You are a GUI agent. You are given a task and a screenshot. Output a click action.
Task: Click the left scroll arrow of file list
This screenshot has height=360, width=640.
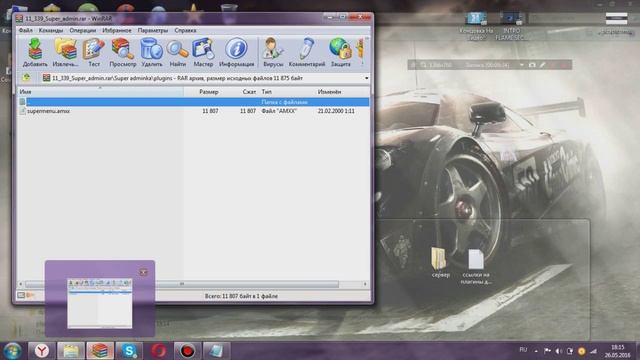point(21,284)
